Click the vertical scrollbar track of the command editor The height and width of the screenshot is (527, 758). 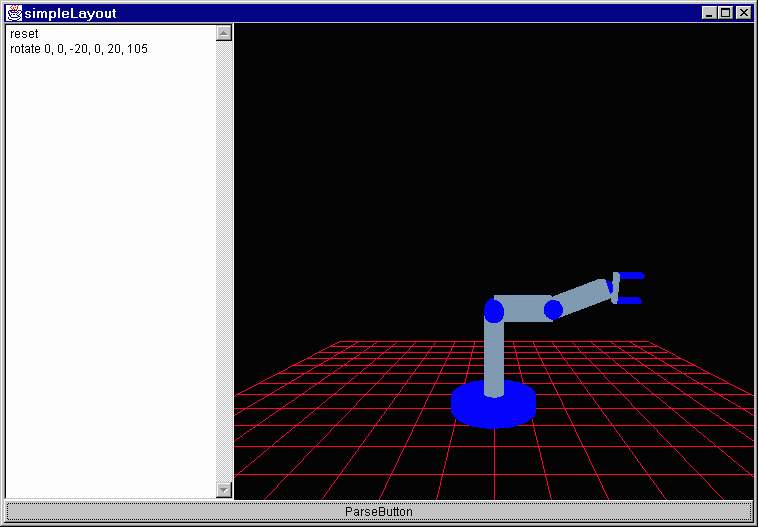(x=224, y=260)
